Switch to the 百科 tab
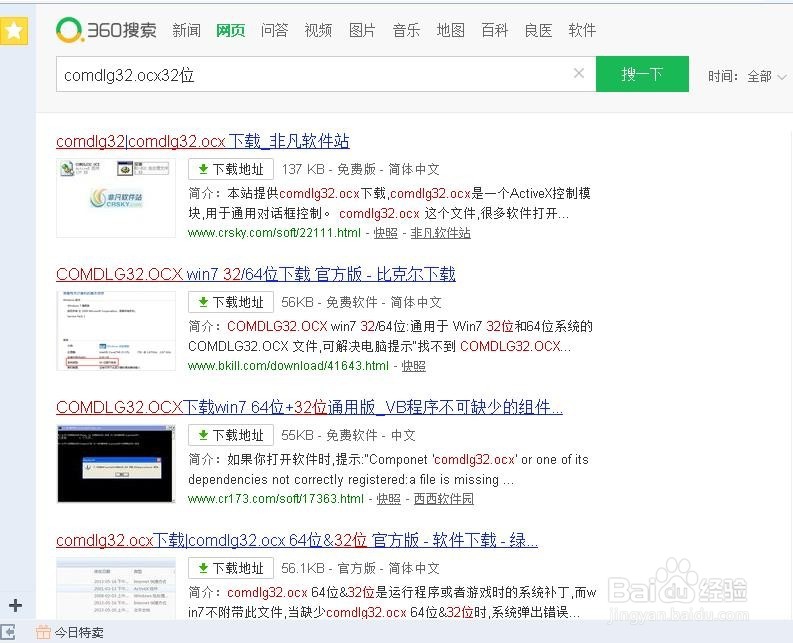Viewport: 793px width, 643px height. [x=495, y=30]
